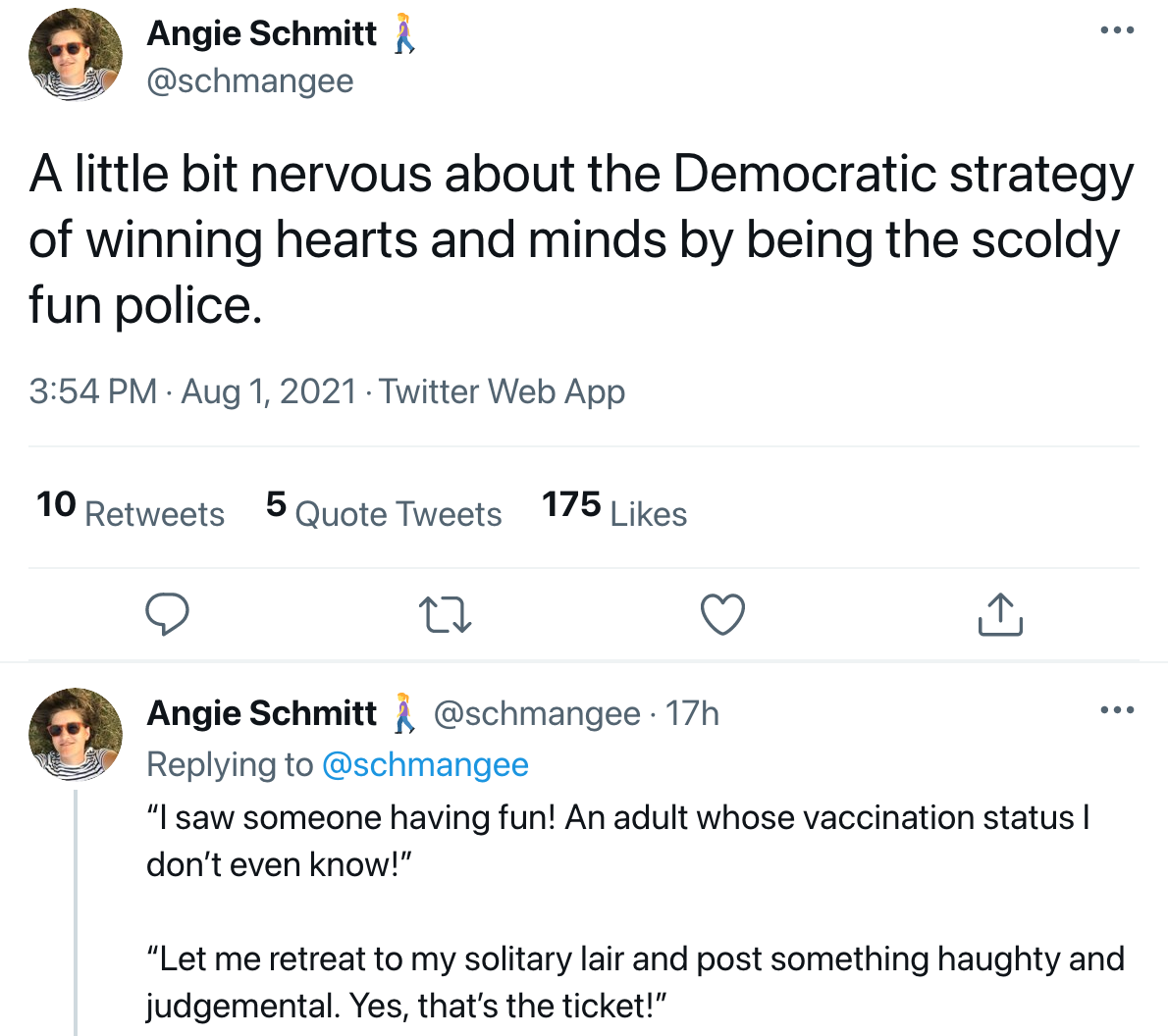Open more options on reply tweet
This screenshot has width=1168, height=1036.
(1117, 710)
